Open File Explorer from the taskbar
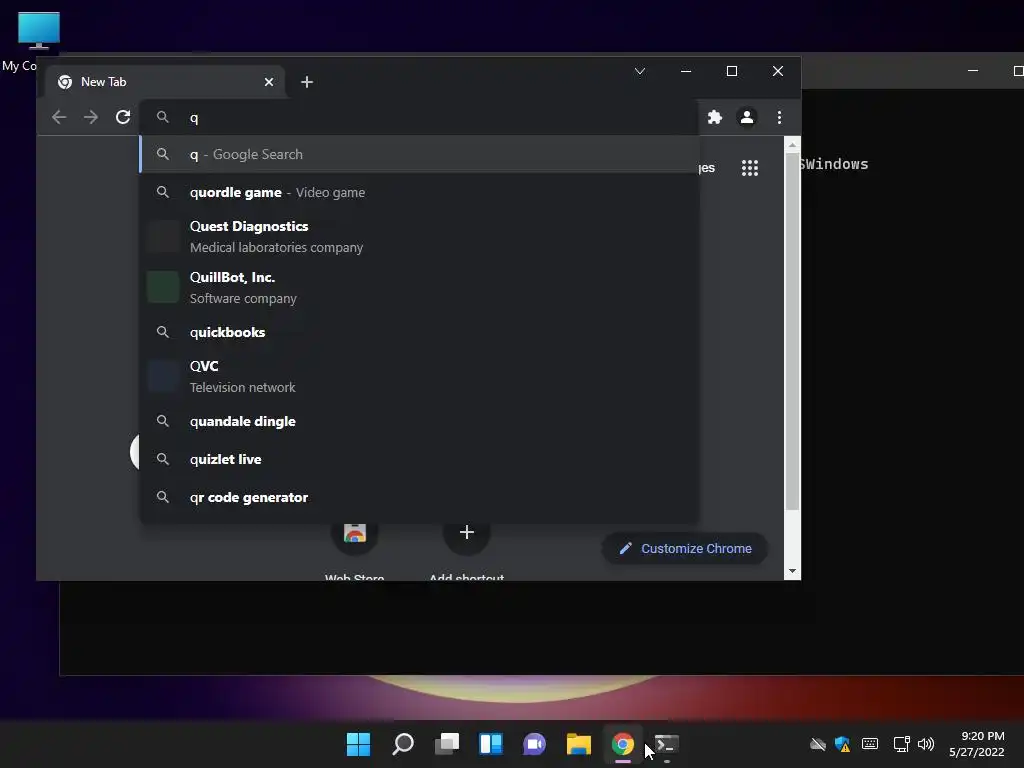The image size is (1024, 768). (579, 744)
